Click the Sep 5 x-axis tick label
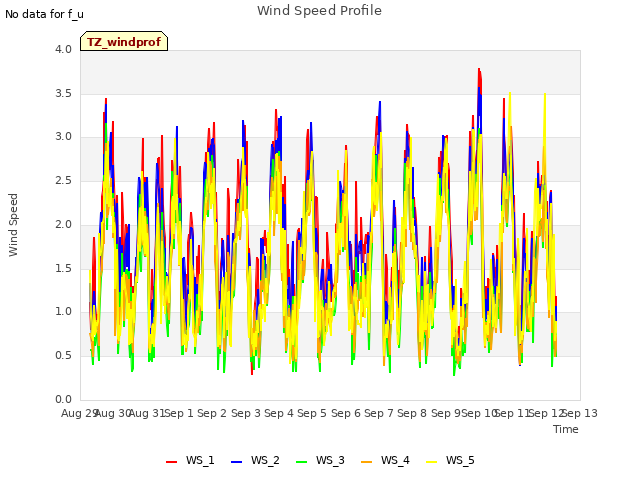640x480 pixels. (312, 413)
